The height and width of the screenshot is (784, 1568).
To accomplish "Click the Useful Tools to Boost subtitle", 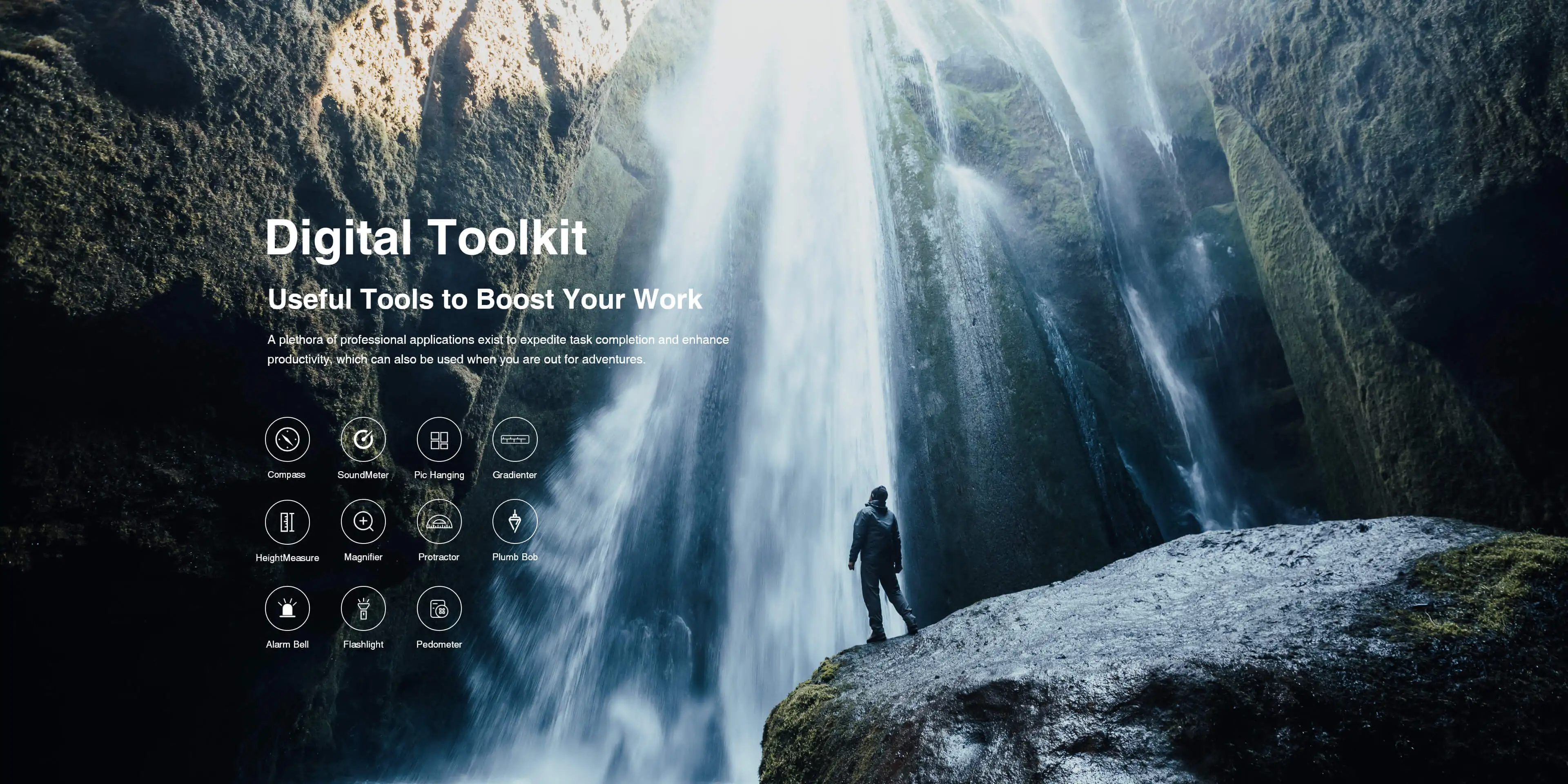I will coord(485,299).
